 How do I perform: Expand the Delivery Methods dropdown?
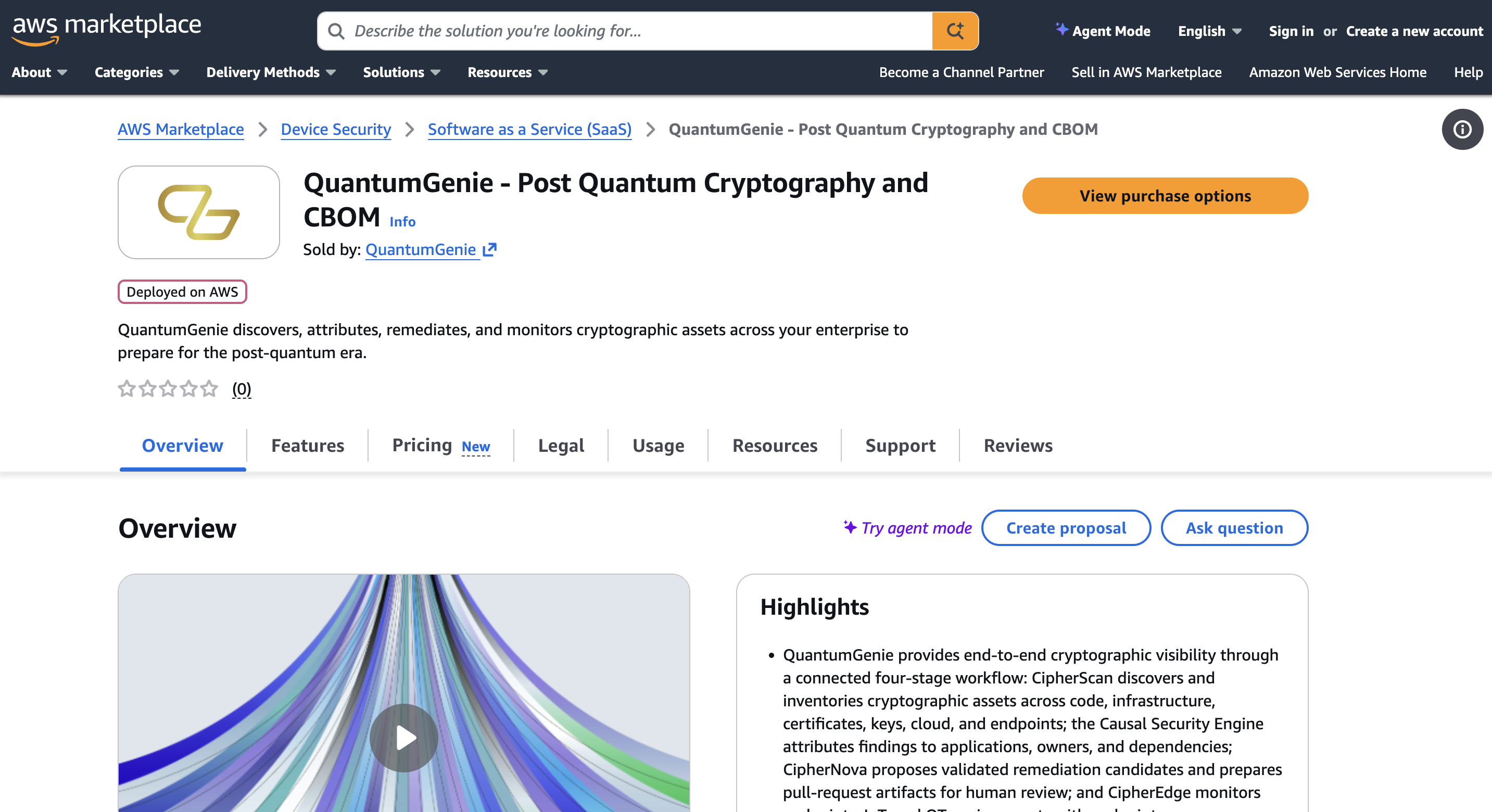point(271,72)
